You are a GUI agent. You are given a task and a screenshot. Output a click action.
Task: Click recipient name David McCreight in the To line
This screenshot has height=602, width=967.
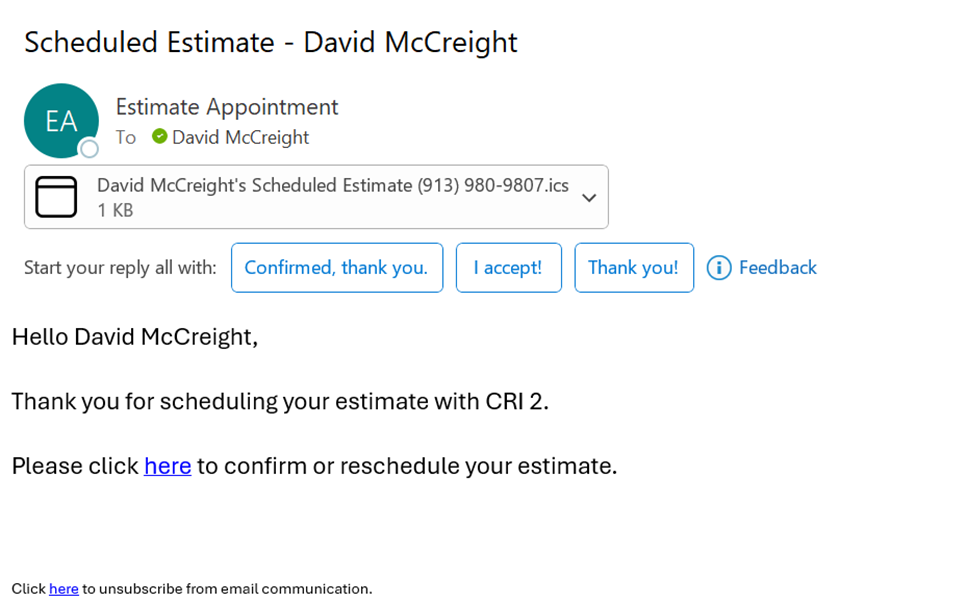240,137
